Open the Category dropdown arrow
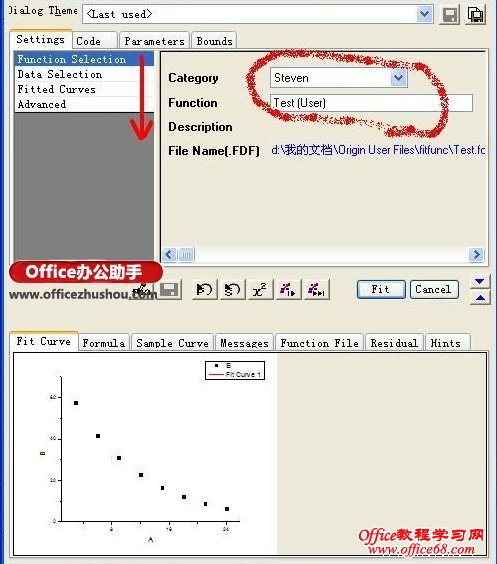 (x=398, y=78)
